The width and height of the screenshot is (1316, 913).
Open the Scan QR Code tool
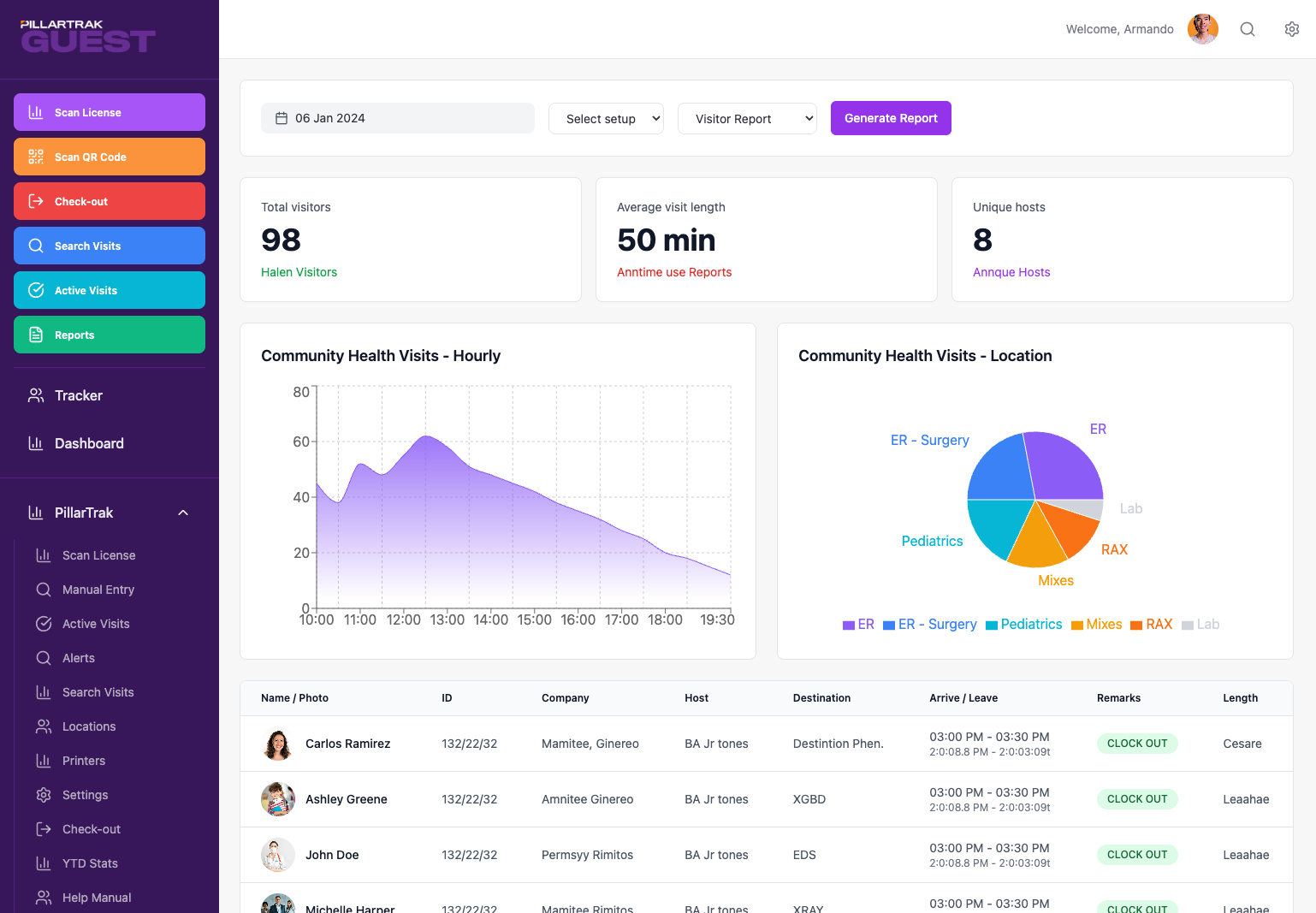[x=35, y=157]
